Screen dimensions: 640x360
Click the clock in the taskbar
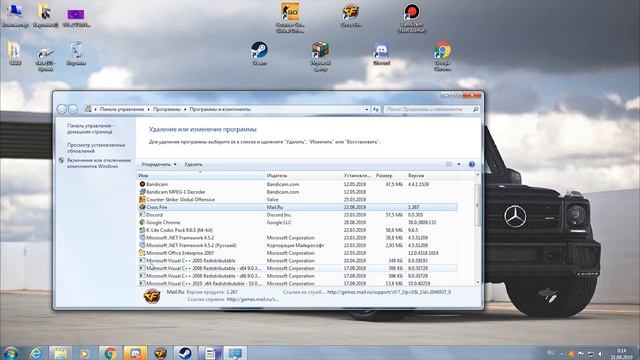pos(621,354)
